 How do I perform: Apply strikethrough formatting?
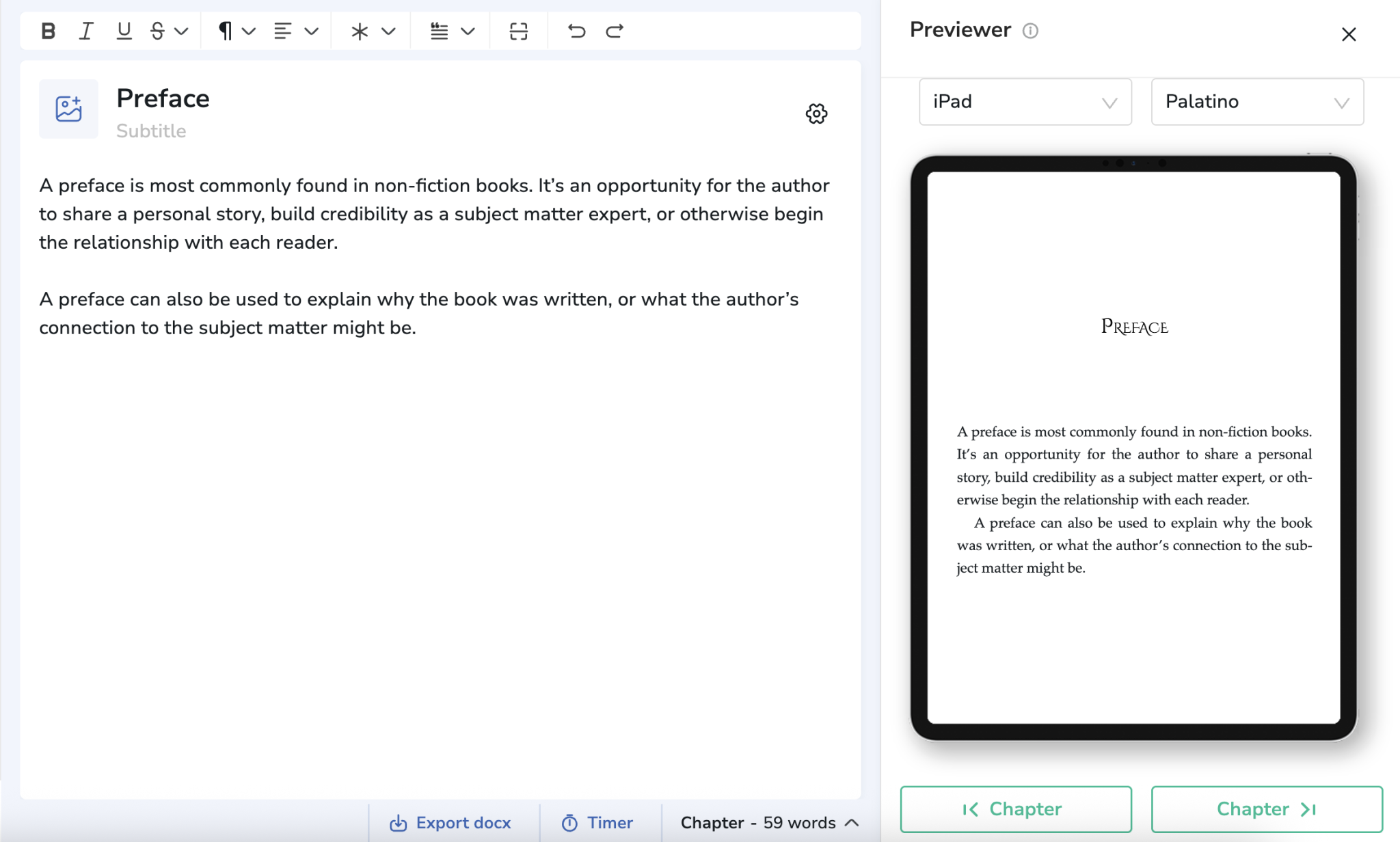(157, 31)
